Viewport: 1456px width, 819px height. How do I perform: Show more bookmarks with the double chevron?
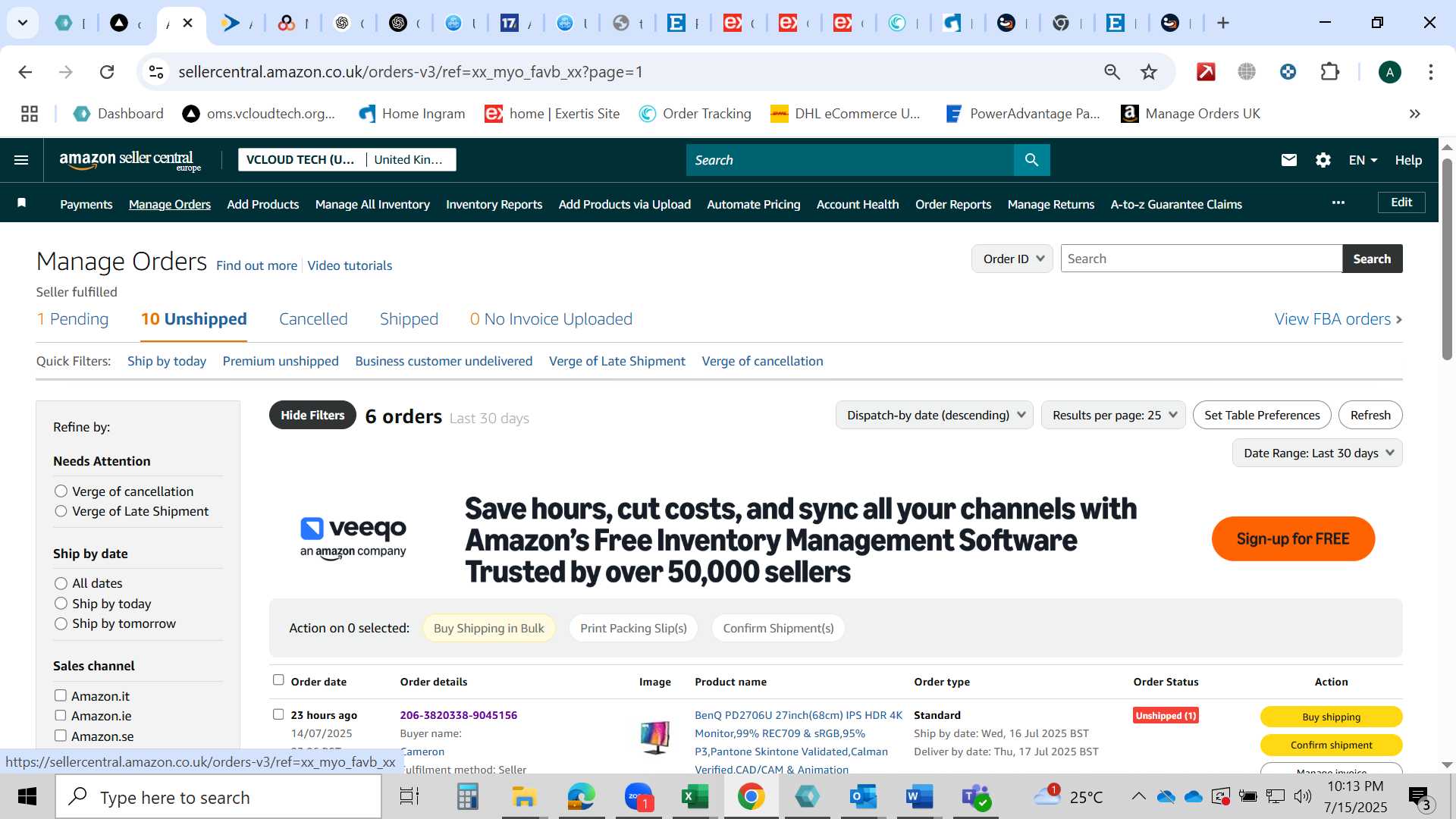(x=1414, y=114)
